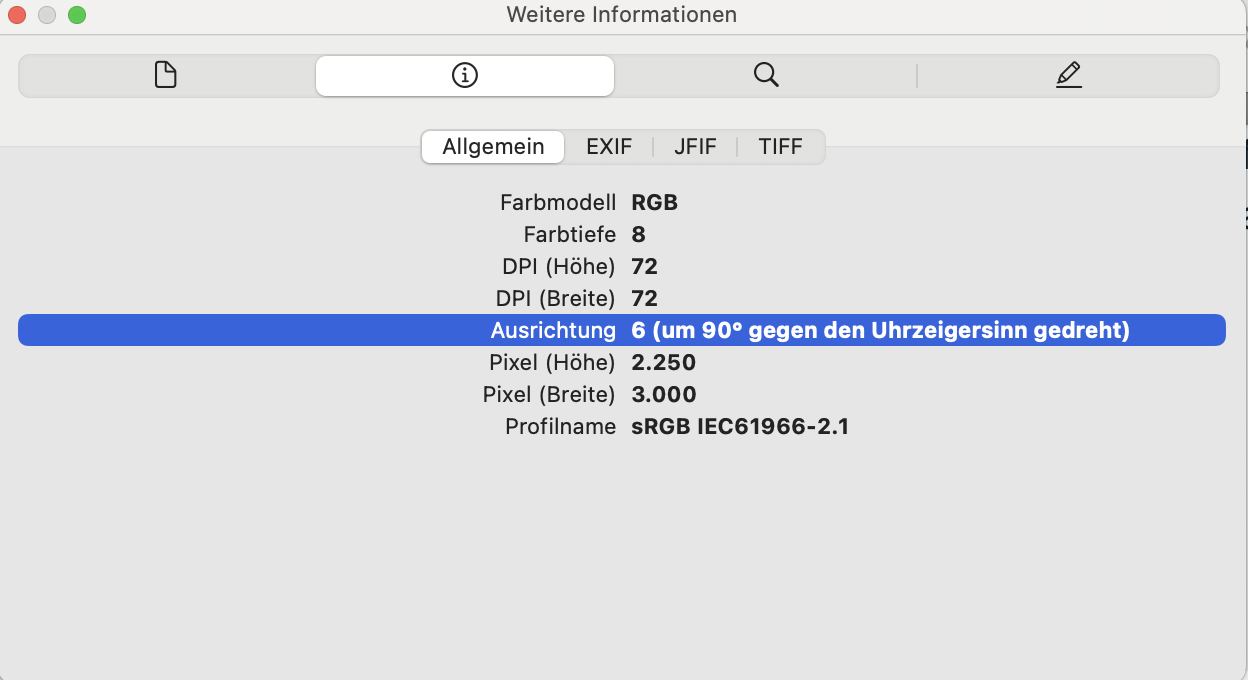
Task: Click the highlighted Ausrichtung row
Action: point(622,331)
